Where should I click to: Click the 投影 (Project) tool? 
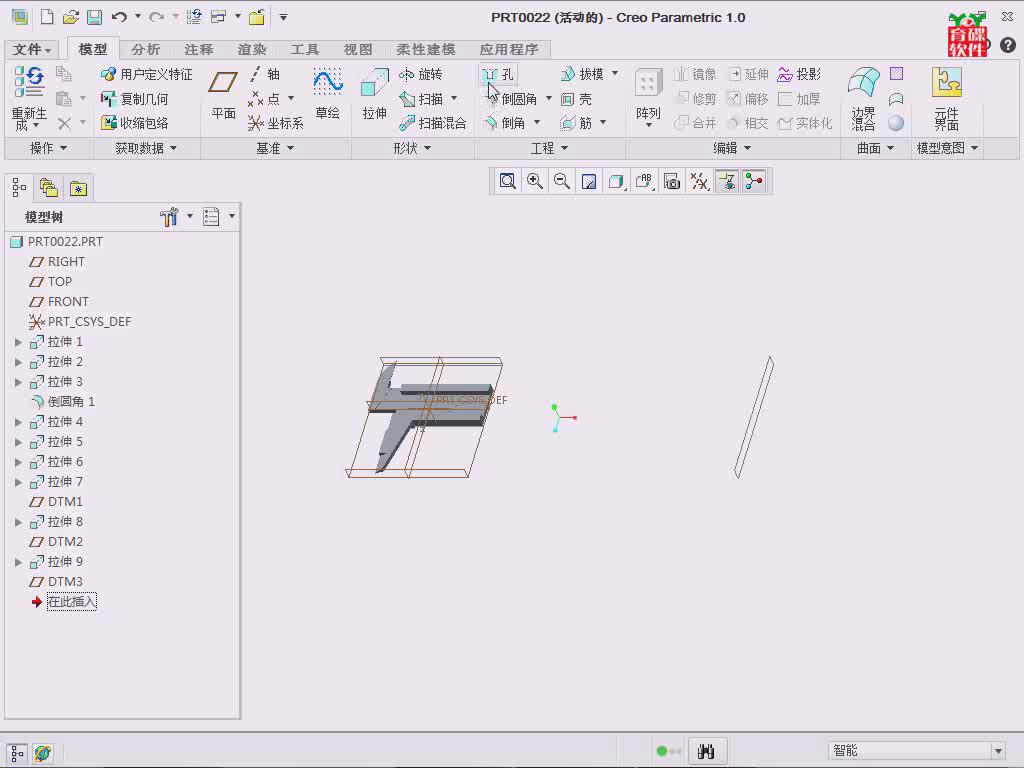(x=799, y=74)
